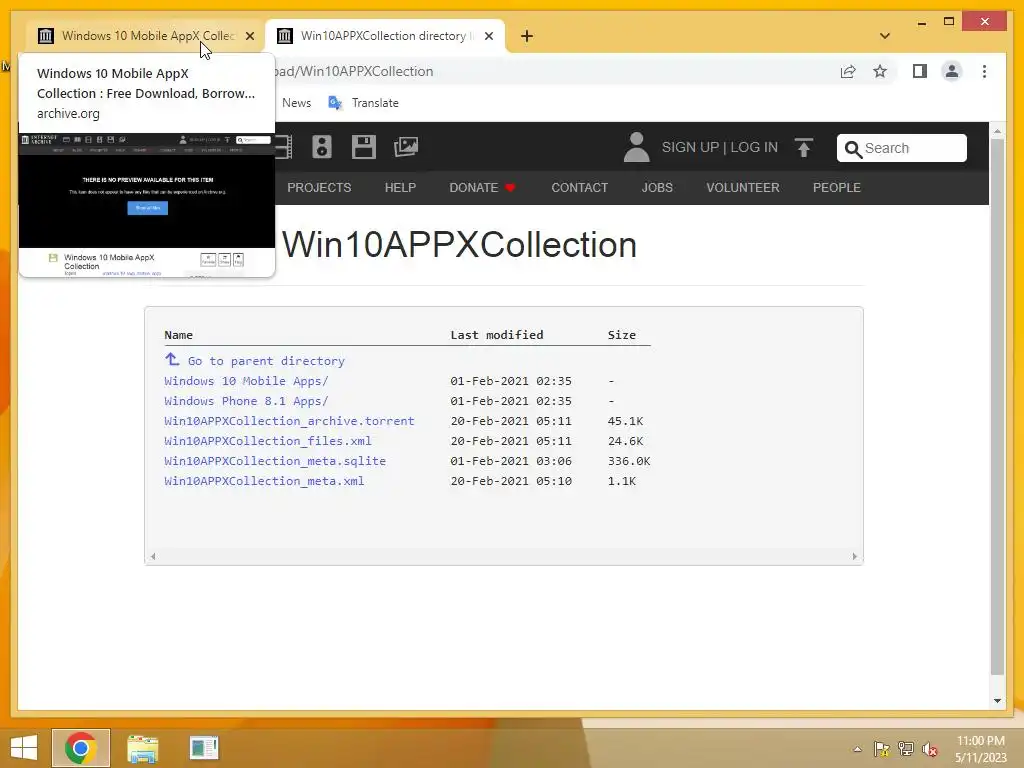
Task: Click the parent directory up-arrow icon
Action: pos(172,359)
